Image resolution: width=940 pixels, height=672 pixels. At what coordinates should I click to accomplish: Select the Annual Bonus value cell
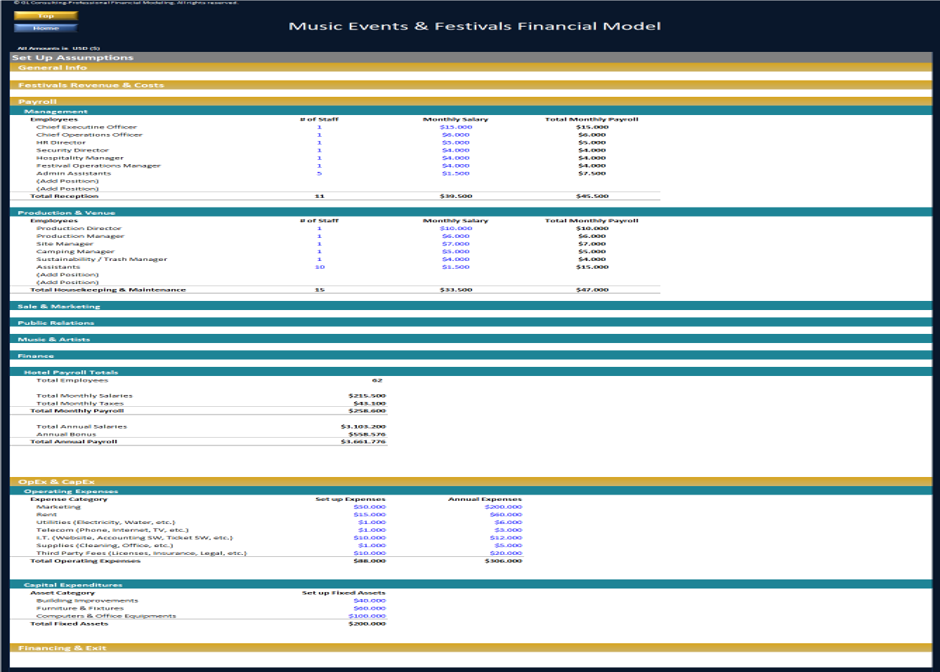367,434
